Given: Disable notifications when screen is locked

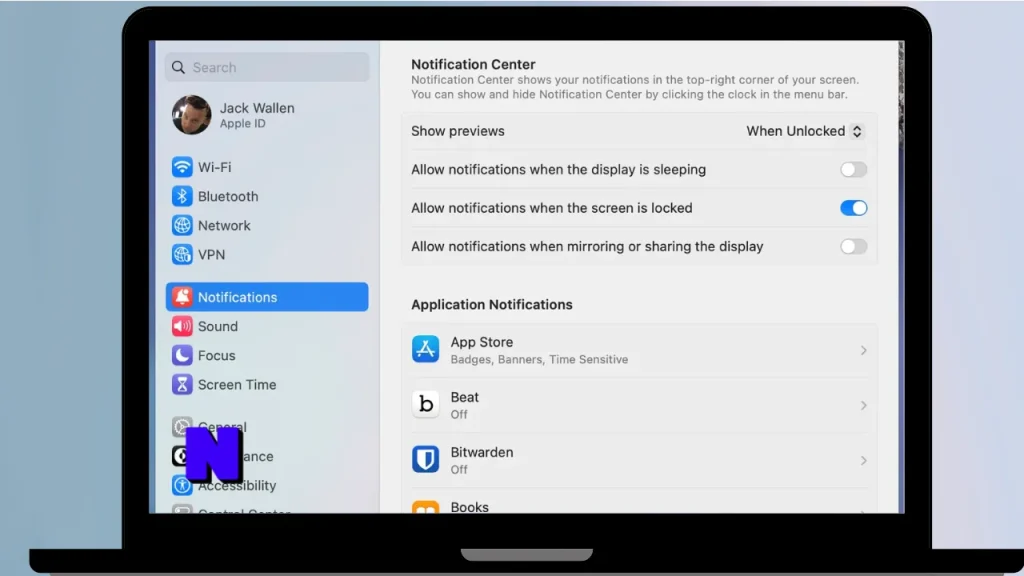Looking at the screenshot, I should pyautogui.click(x=853, y=208).
